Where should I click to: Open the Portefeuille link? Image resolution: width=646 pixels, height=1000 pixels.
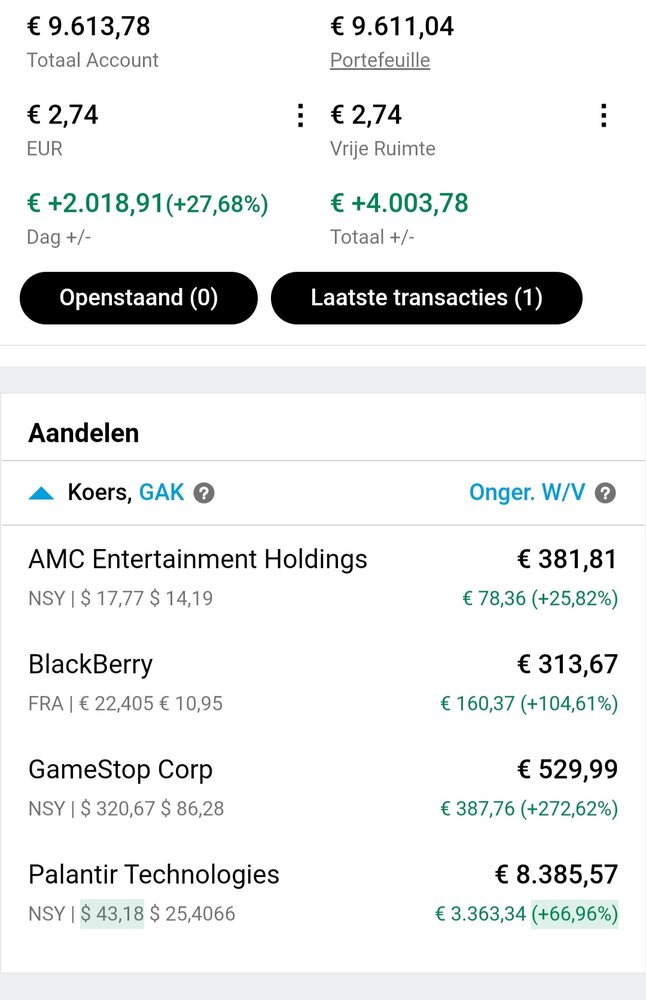[380, 60]
